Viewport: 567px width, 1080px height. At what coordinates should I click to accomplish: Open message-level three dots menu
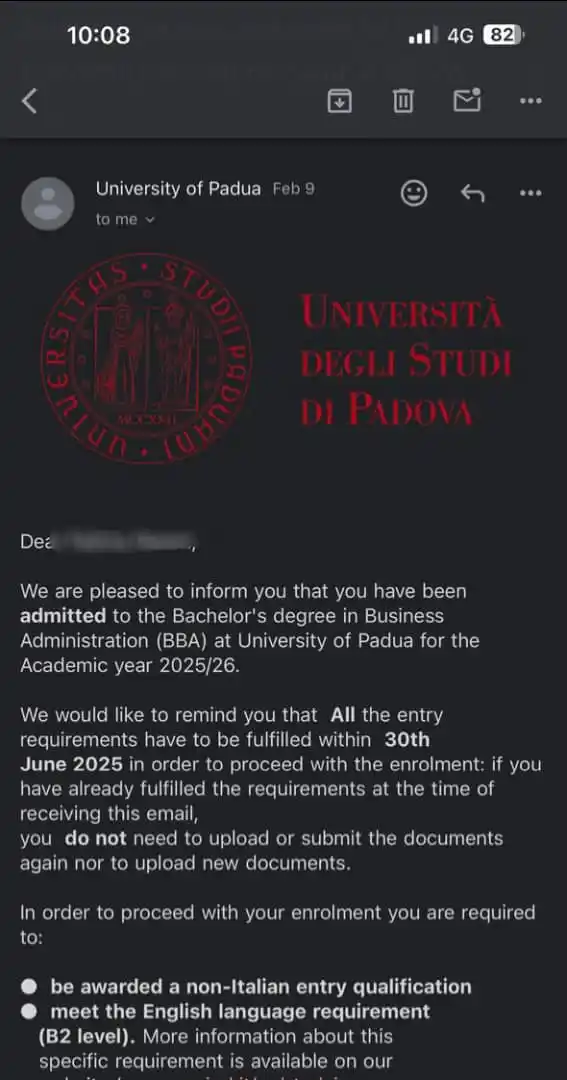click(x=530, y=194)
